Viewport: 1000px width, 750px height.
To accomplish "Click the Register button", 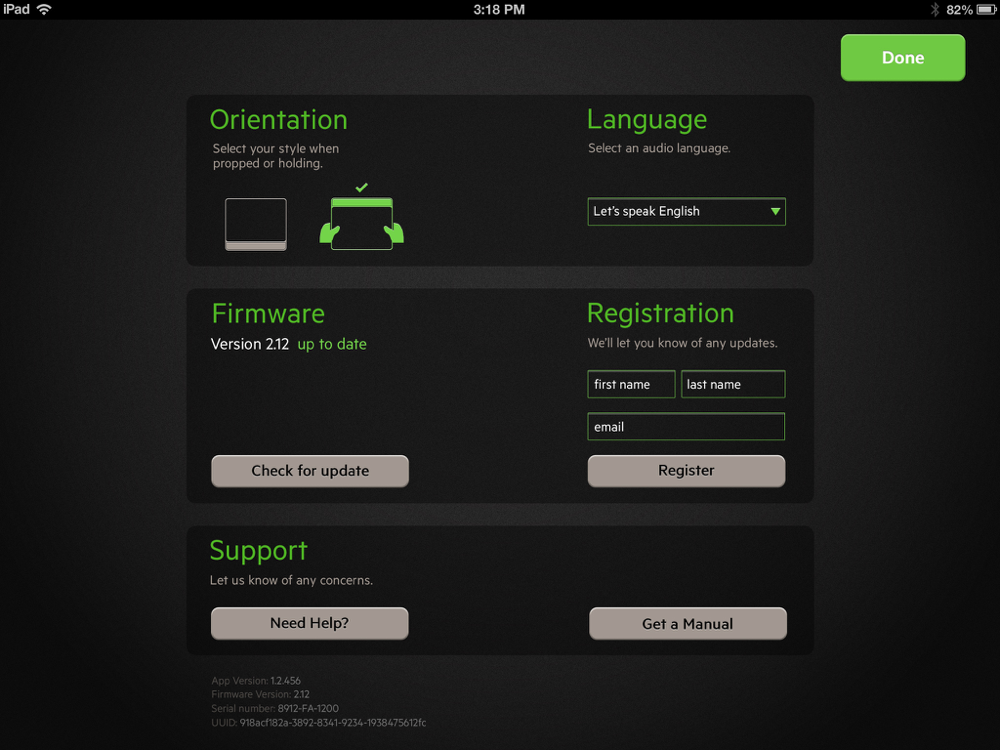I will point(686,471).
